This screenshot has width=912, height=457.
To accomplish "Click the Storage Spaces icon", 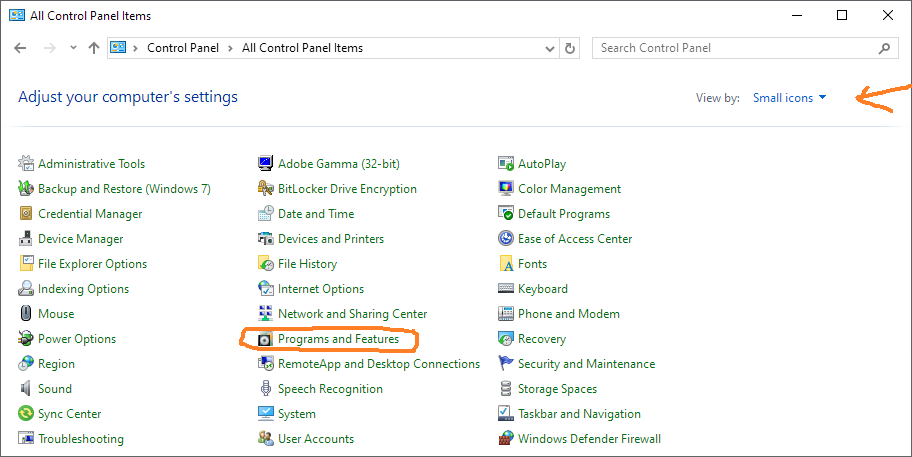I will 506,388.
